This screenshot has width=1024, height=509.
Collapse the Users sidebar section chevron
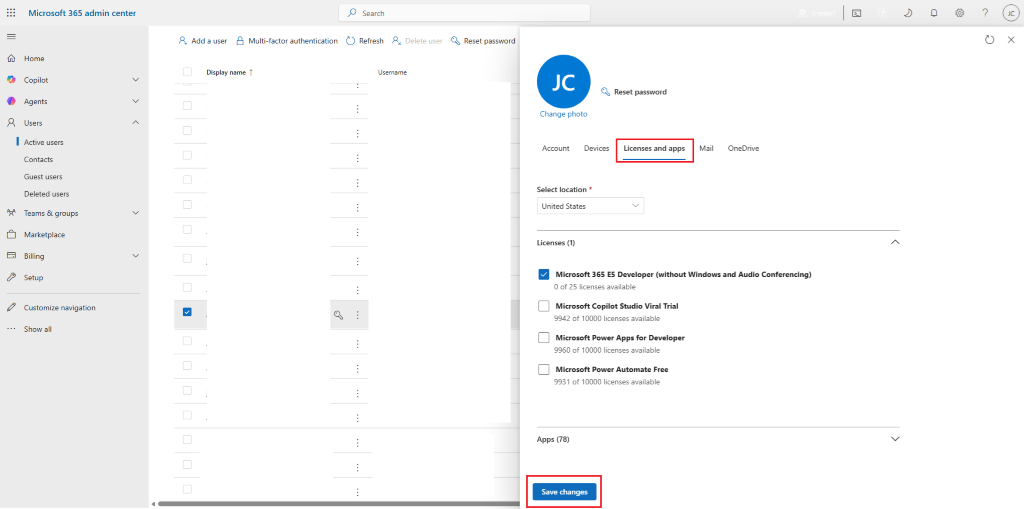136,123
